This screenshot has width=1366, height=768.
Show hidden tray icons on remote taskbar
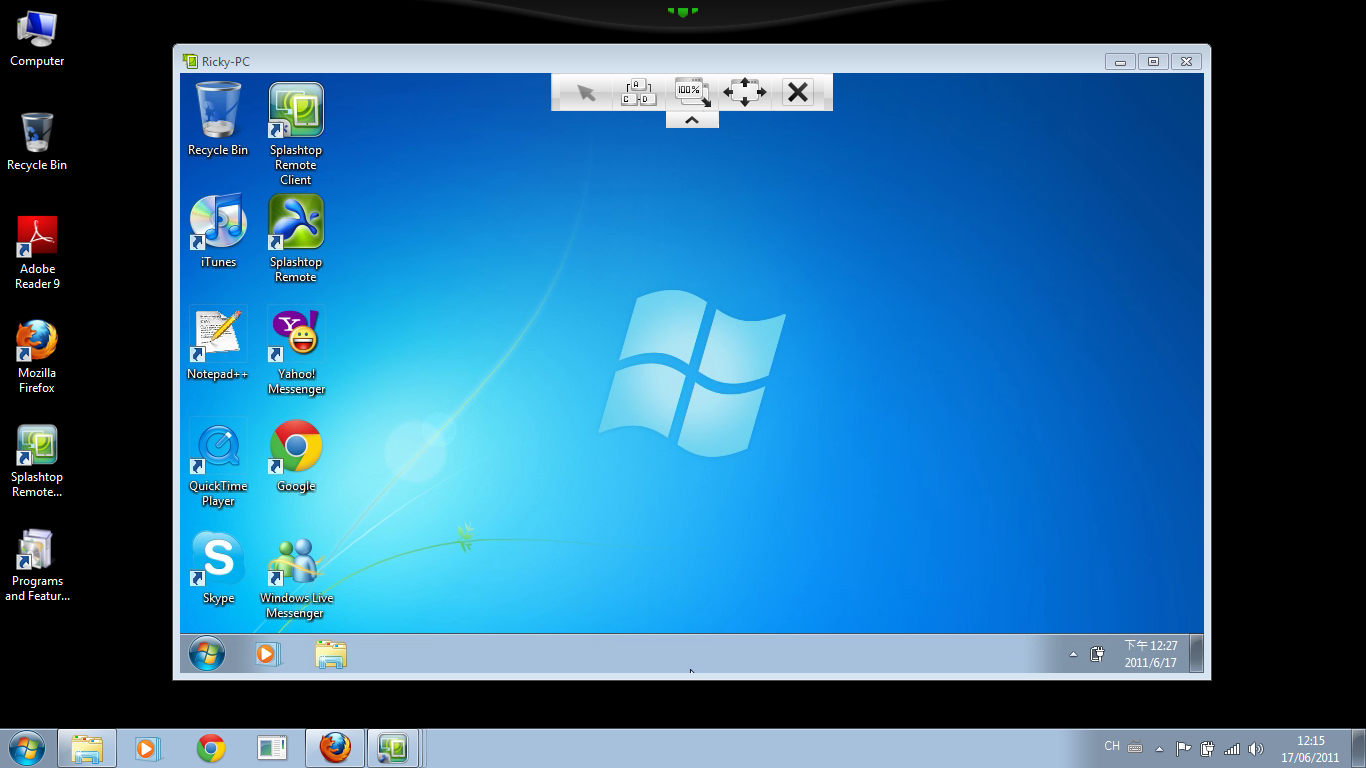point(1073,655)
